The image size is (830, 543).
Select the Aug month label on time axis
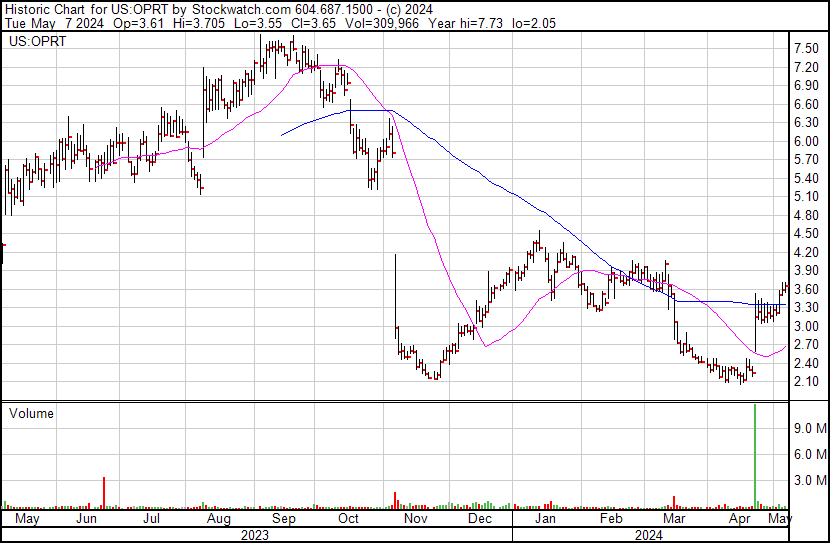(x=218, y=519)
